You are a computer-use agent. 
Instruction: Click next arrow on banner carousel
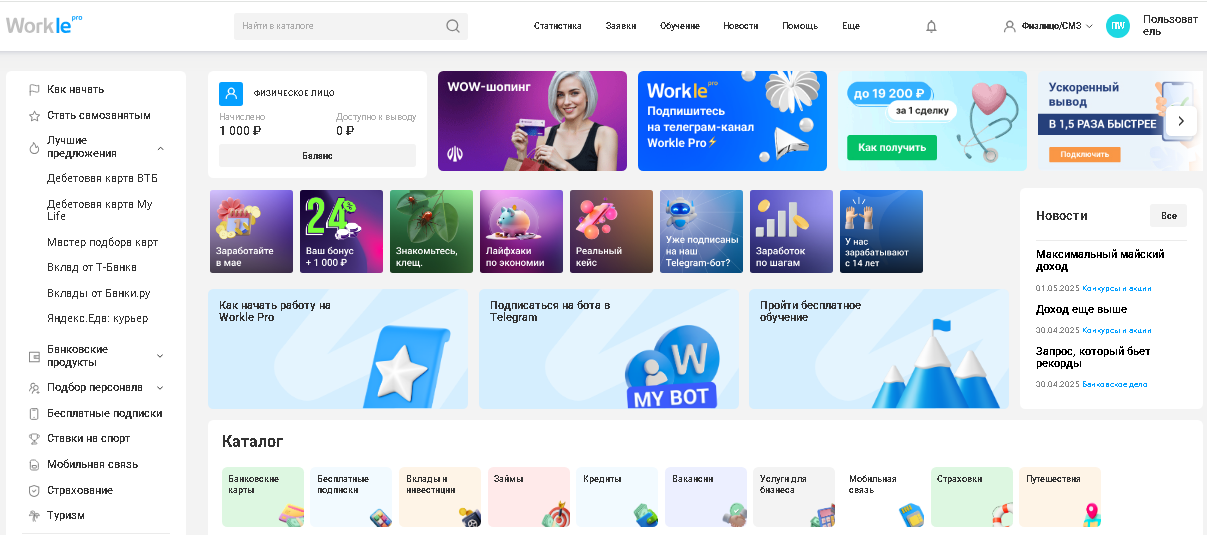pos(1181,121)
